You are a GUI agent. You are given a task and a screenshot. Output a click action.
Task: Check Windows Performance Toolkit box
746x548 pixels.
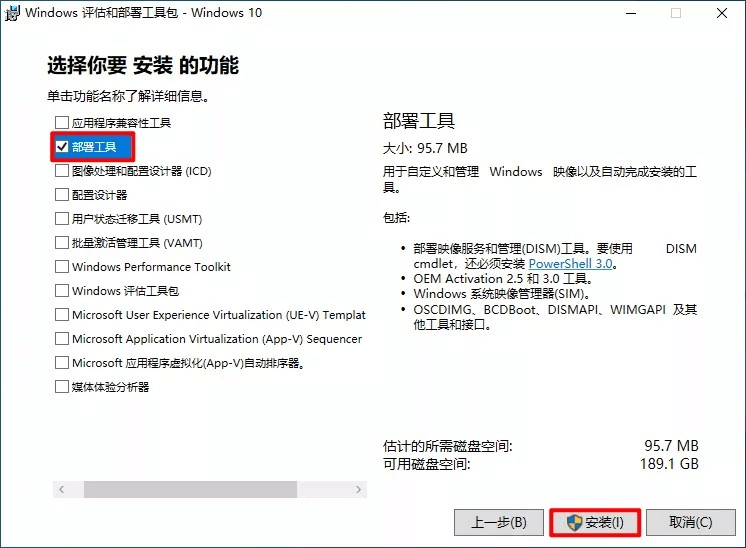(62, 266)
